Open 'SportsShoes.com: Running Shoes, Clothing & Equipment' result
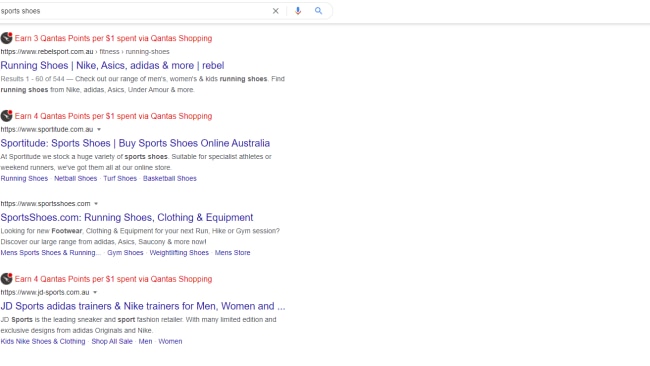 [x=127, y=218]
